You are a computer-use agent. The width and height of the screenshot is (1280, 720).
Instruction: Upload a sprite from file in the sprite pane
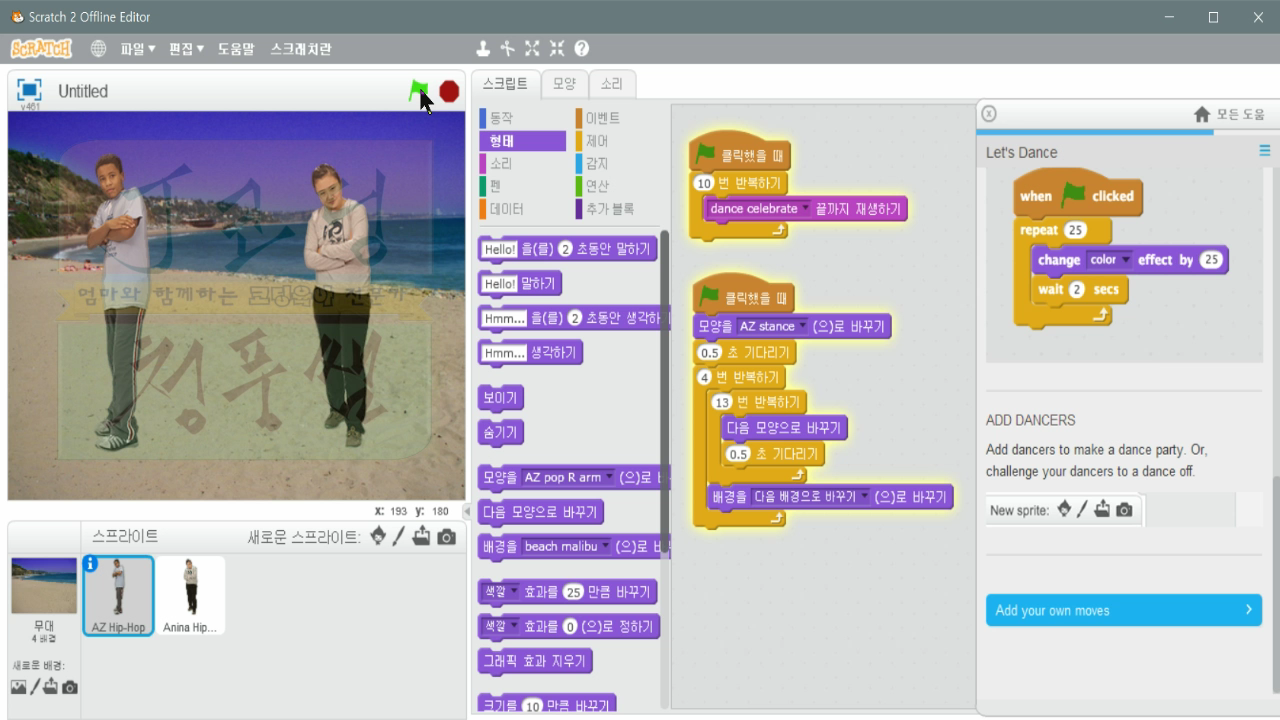(421, 537)
